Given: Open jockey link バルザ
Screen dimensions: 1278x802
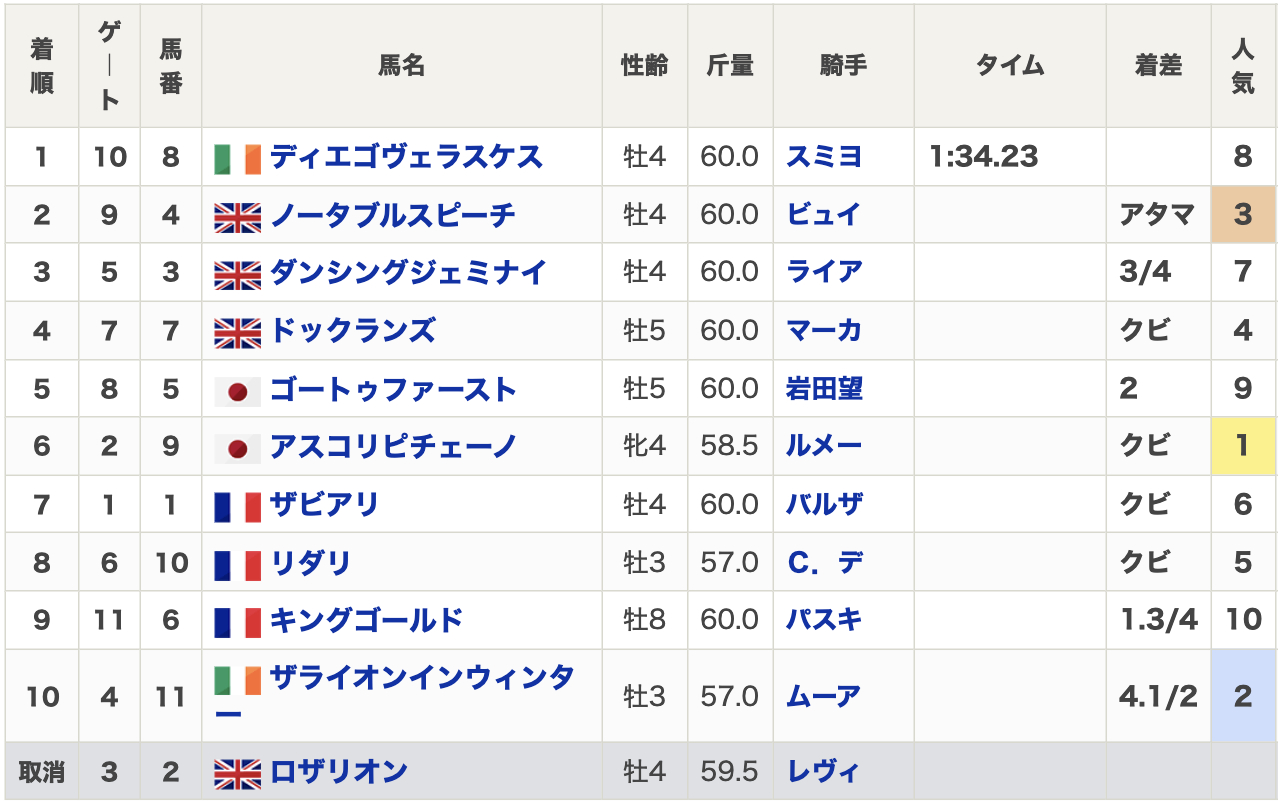Looking at the screenshot, I should pos(824,504).
